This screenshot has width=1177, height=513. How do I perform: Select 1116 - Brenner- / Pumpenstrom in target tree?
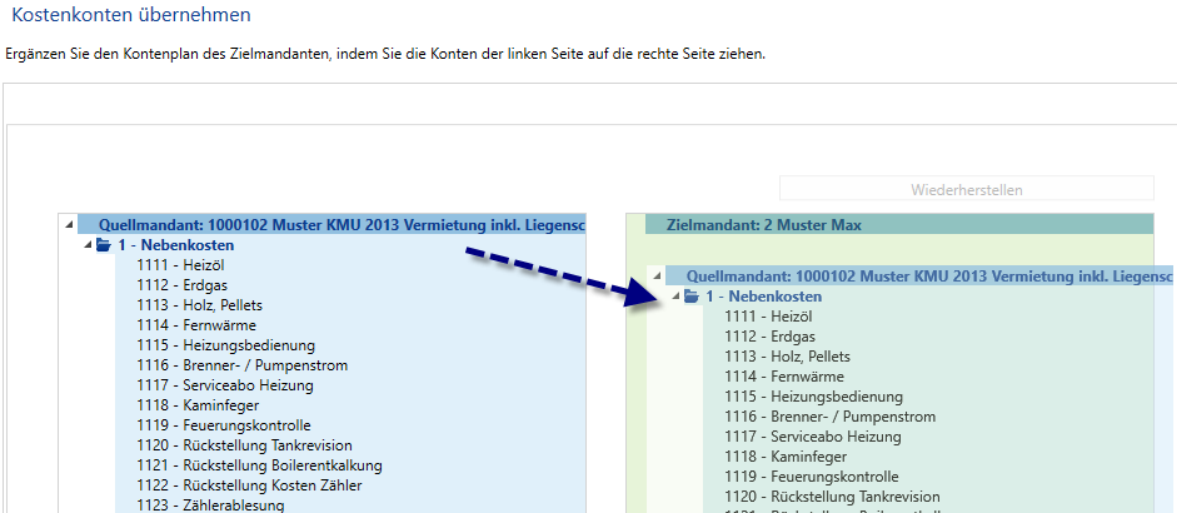pos(829,417)
